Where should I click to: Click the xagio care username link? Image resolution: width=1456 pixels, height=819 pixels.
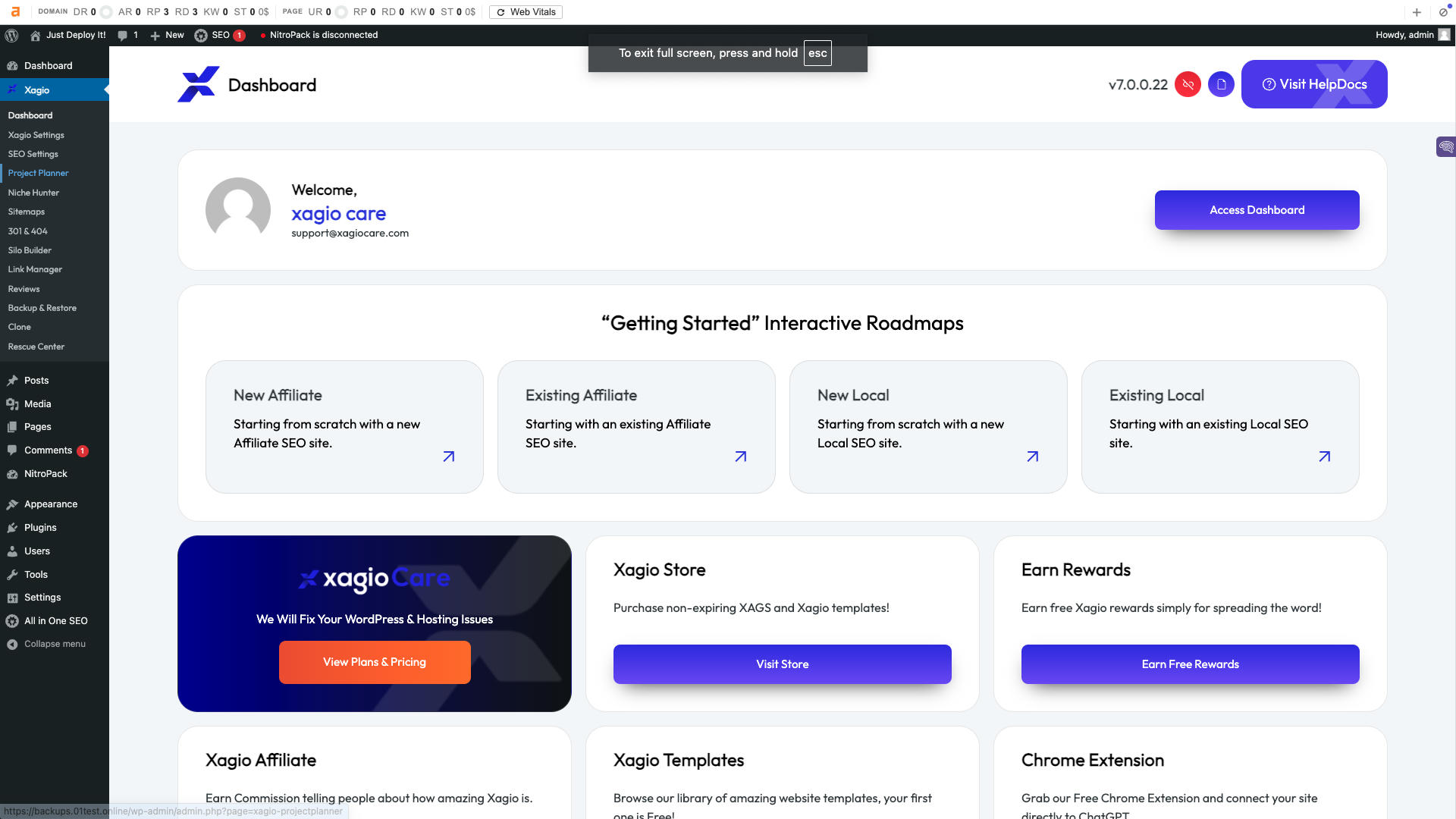(338, 214)
